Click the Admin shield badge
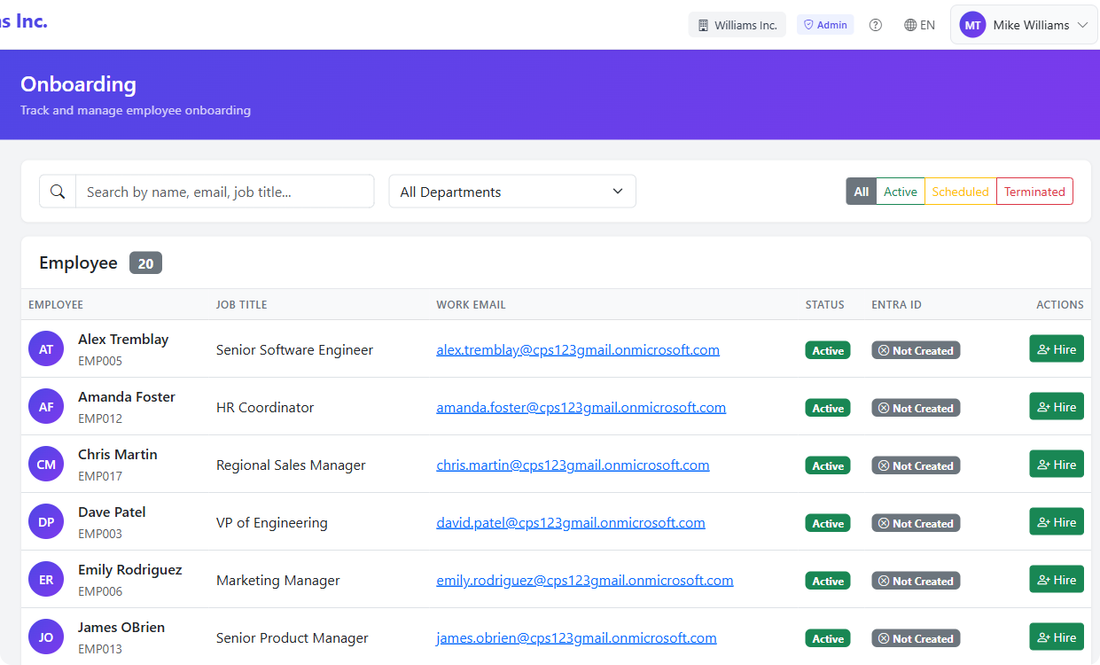 [x=824, y=24]
